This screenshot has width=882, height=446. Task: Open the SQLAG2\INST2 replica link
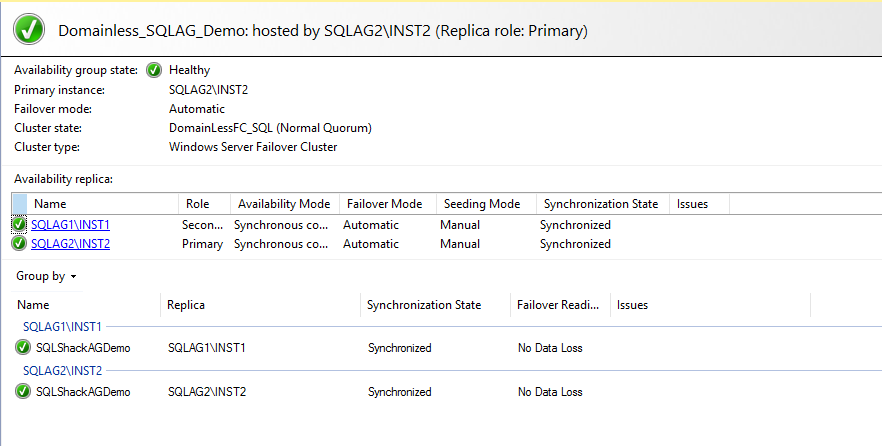(70, 243)
